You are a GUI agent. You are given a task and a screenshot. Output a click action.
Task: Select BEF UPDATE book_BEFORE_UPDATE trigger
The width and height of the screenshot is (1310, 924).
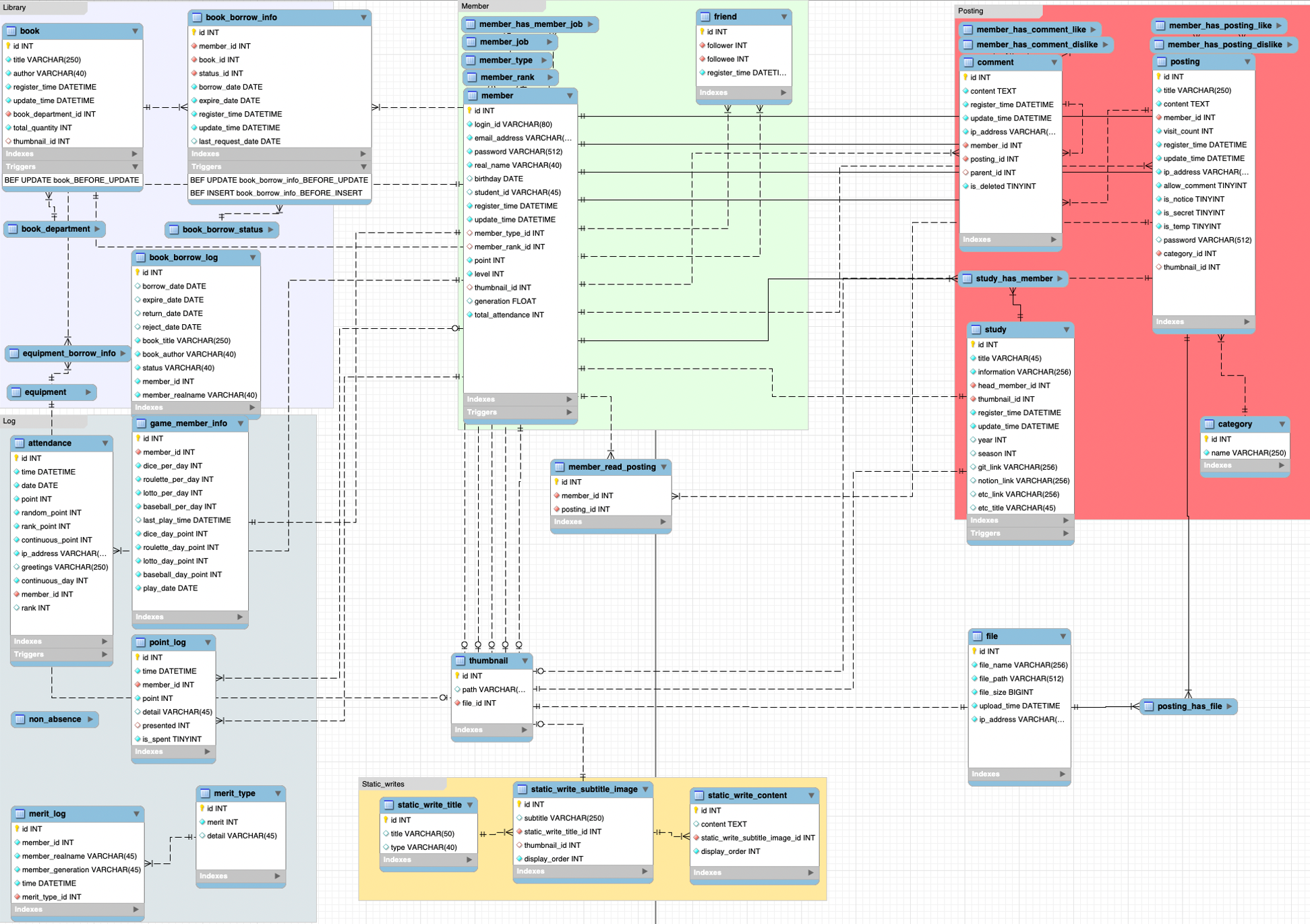(71, 180)
